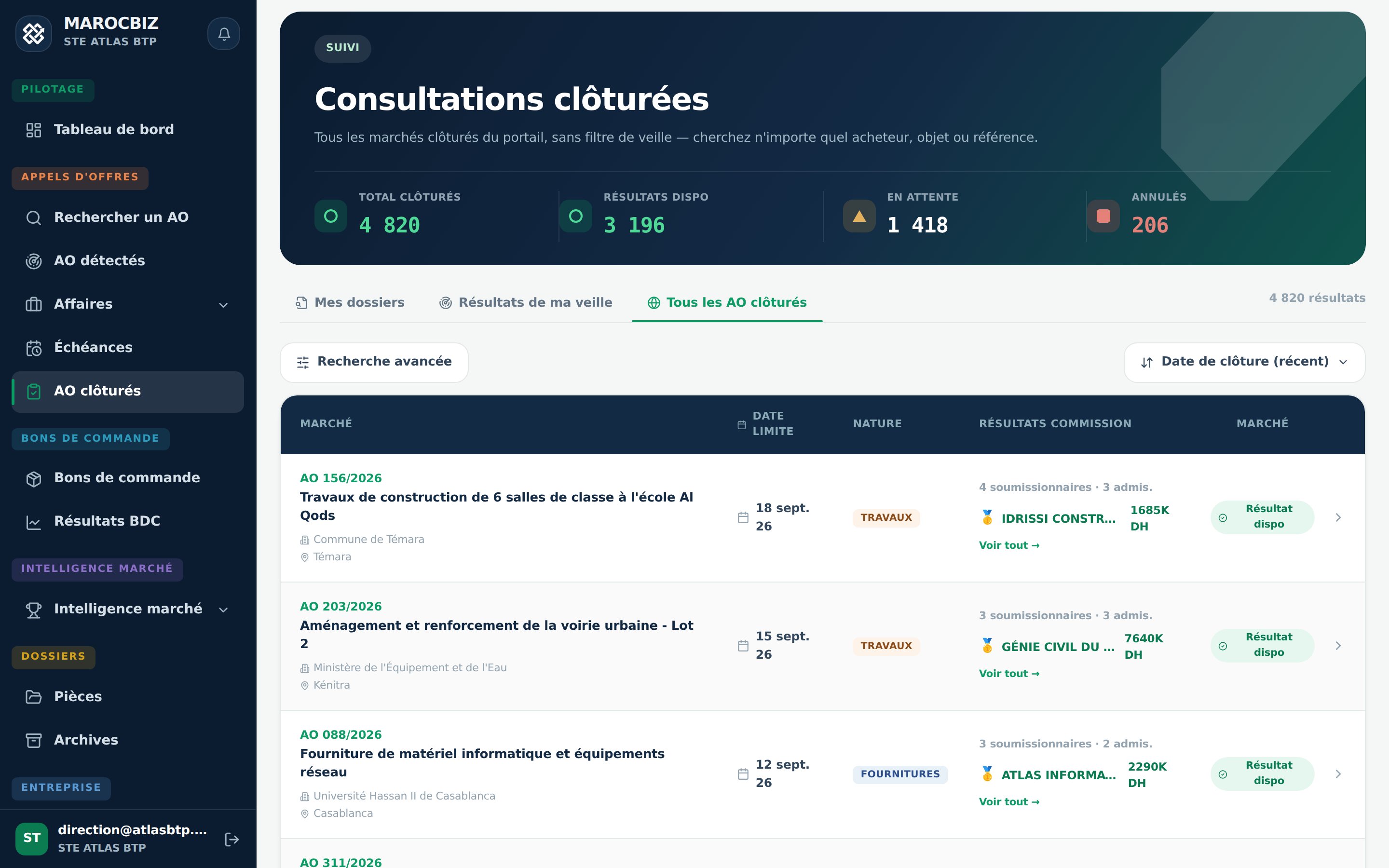Switch to Mes dossiers tab
The image size is (1389, 868).
(350, 302)
